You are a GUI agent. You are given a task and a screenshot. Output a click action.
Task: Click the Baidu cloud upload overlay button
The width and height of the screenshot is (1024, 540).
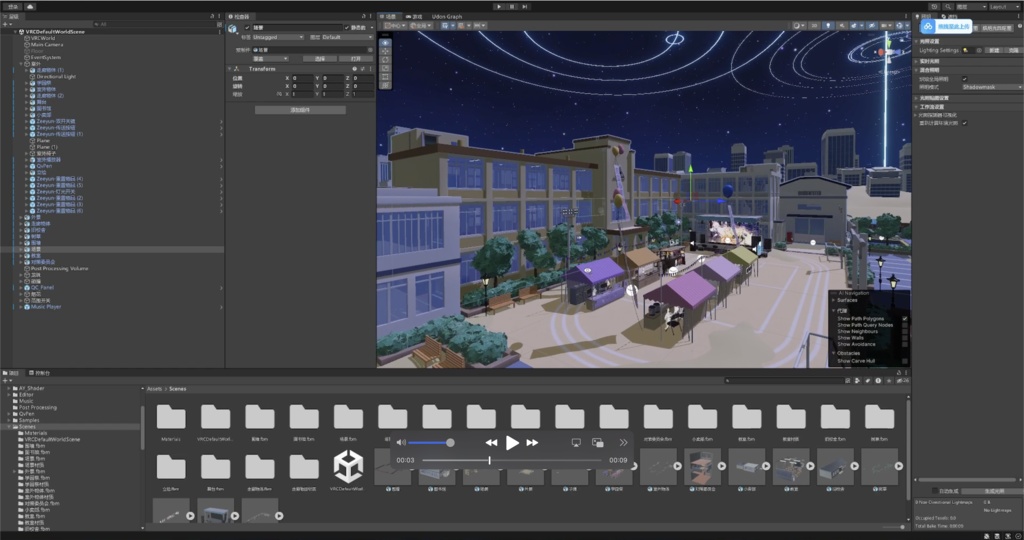tap(946, 27)
